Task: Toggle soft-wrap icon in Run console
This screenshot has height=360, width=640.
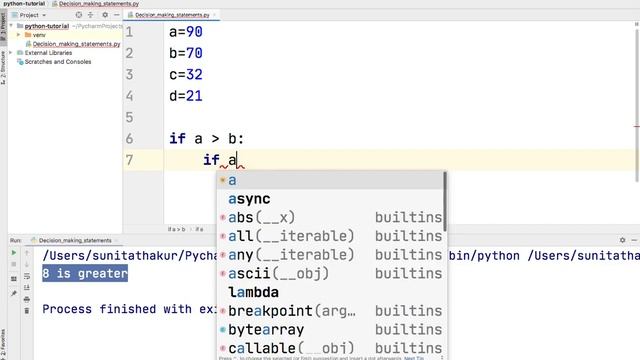Action: click(x=27, y=276)
